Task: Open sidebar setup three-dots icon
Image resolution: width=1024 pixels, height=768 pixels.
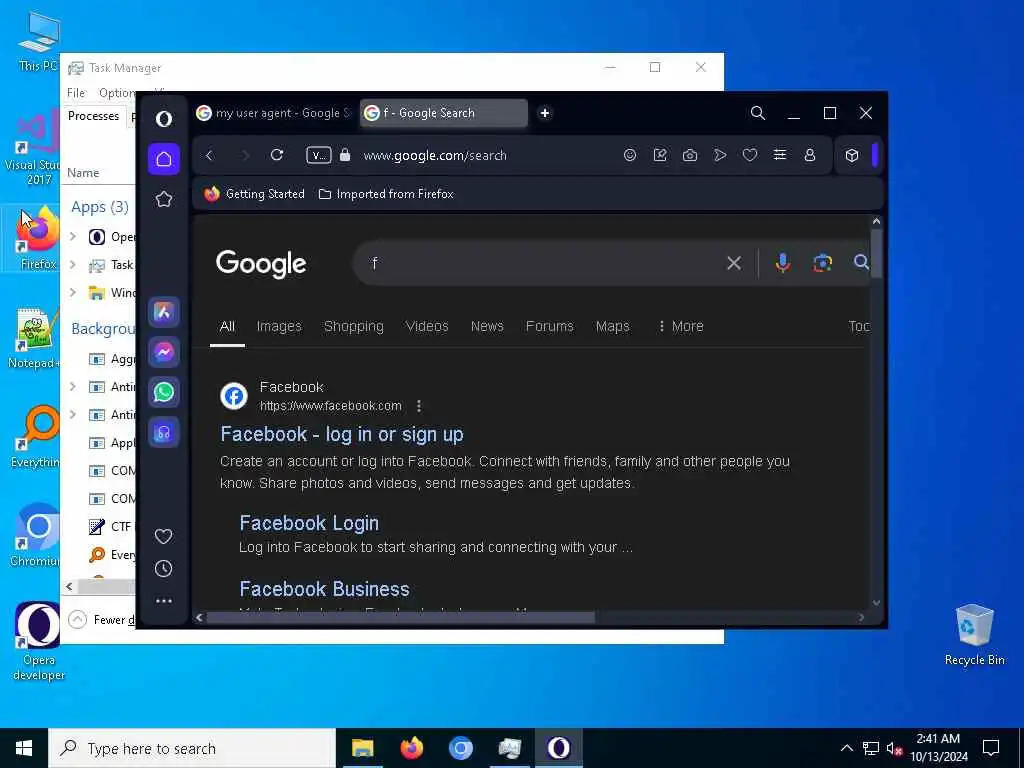Action: click(x=164, y=601)
